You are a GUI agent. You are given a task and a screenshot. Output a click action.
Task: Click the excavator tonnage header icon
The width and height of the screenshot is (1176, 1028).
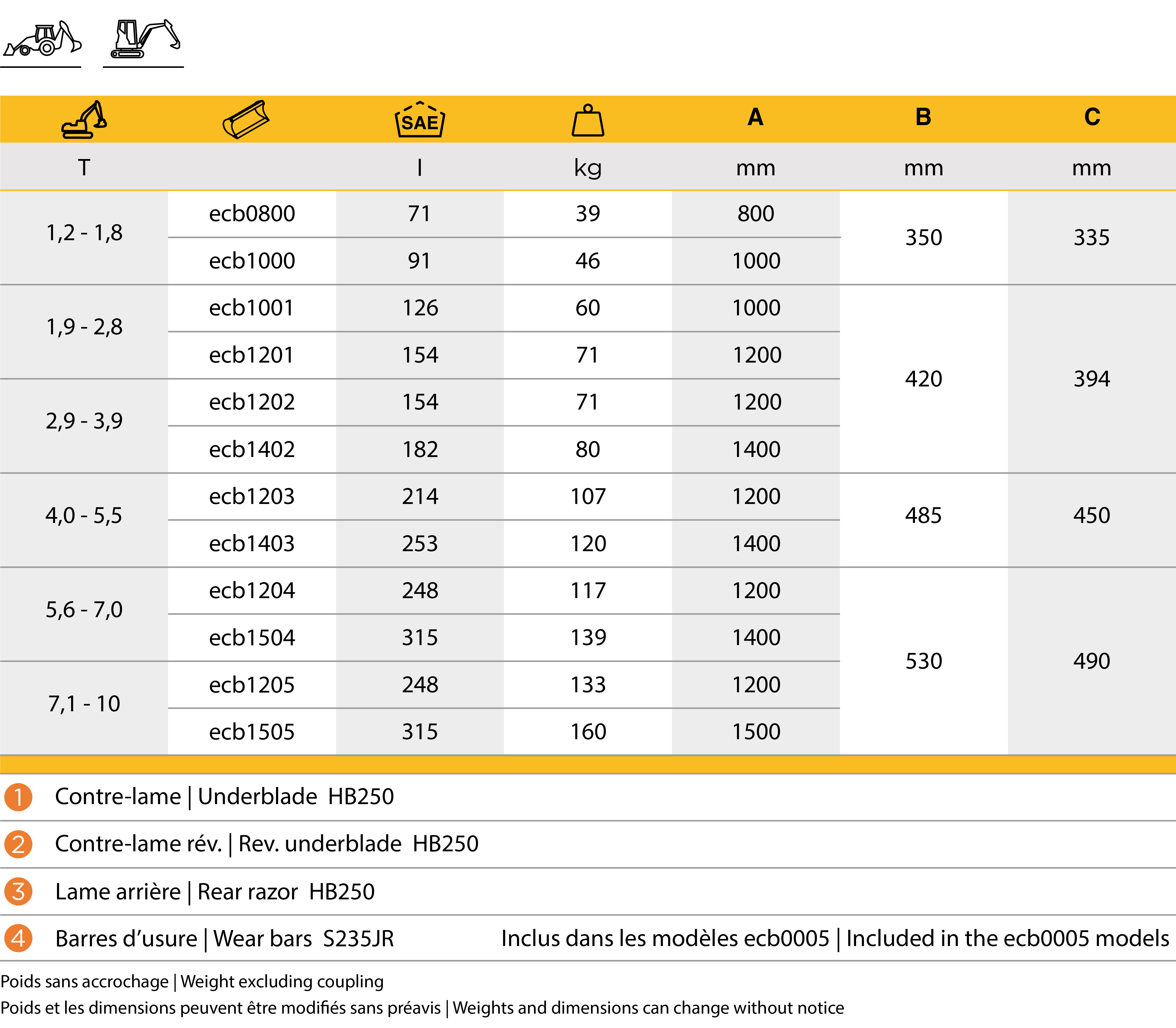click(84, 119)
